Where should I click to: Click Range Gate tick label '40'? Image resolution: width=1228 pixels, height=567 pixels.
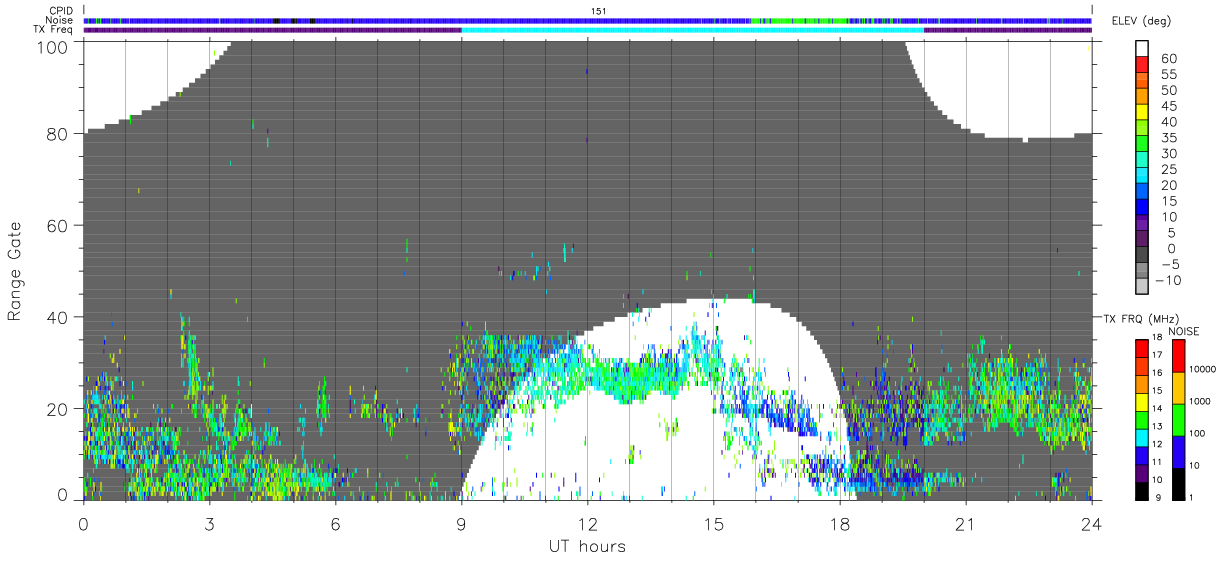pos(57,317)
